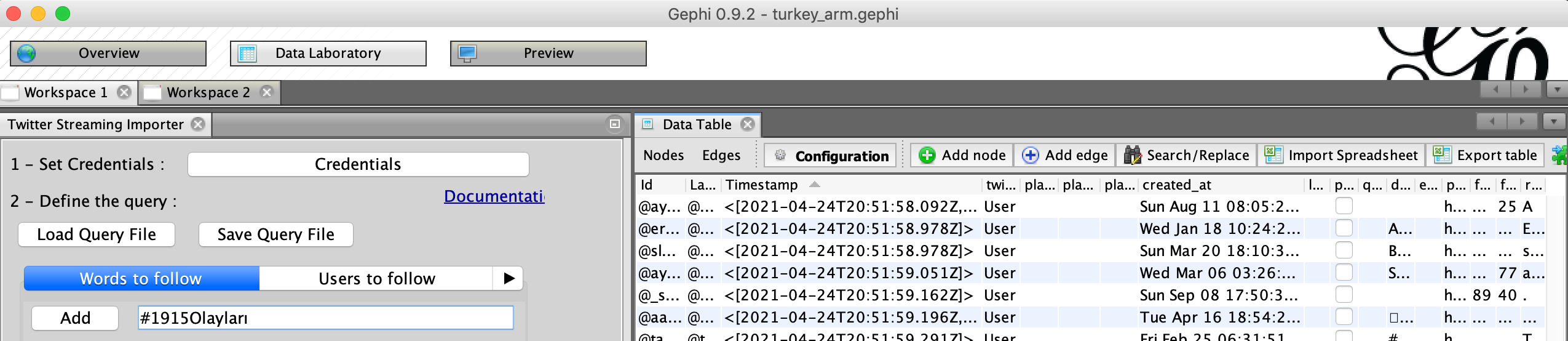Click the green plugin puzzle icon
This screenshot has width=1568, height=341.
click(1559, 155)
